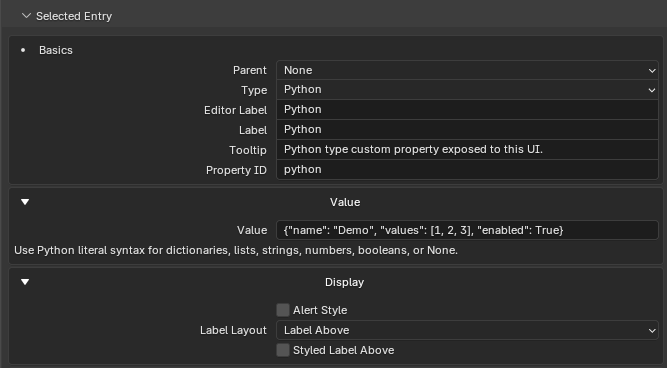Viewport: 667px width, 368px height.
Task: Click the Type field label
Action: pyautogui.click(x=254, y=90)
